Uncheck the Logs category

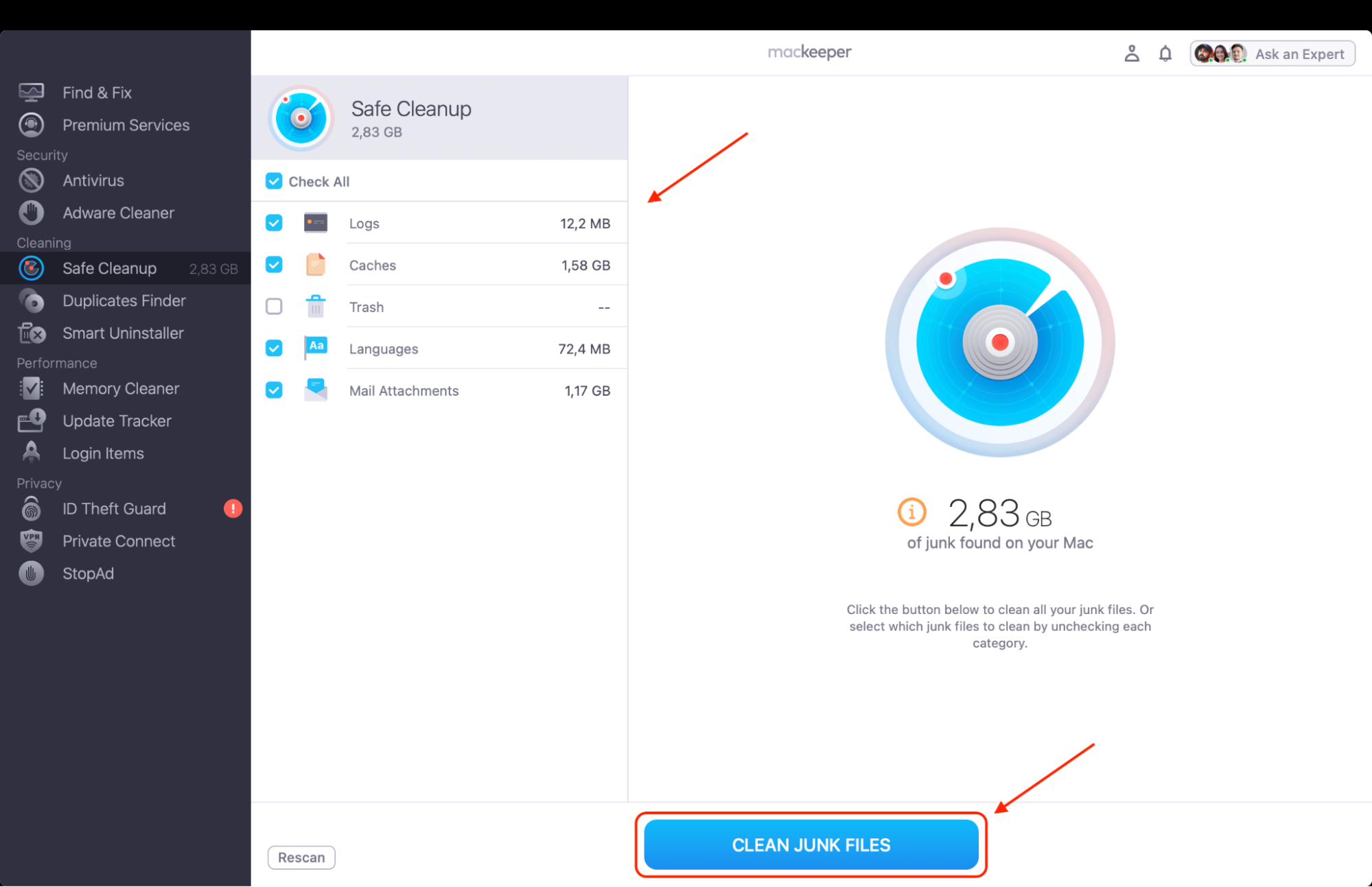click(274, 223)
